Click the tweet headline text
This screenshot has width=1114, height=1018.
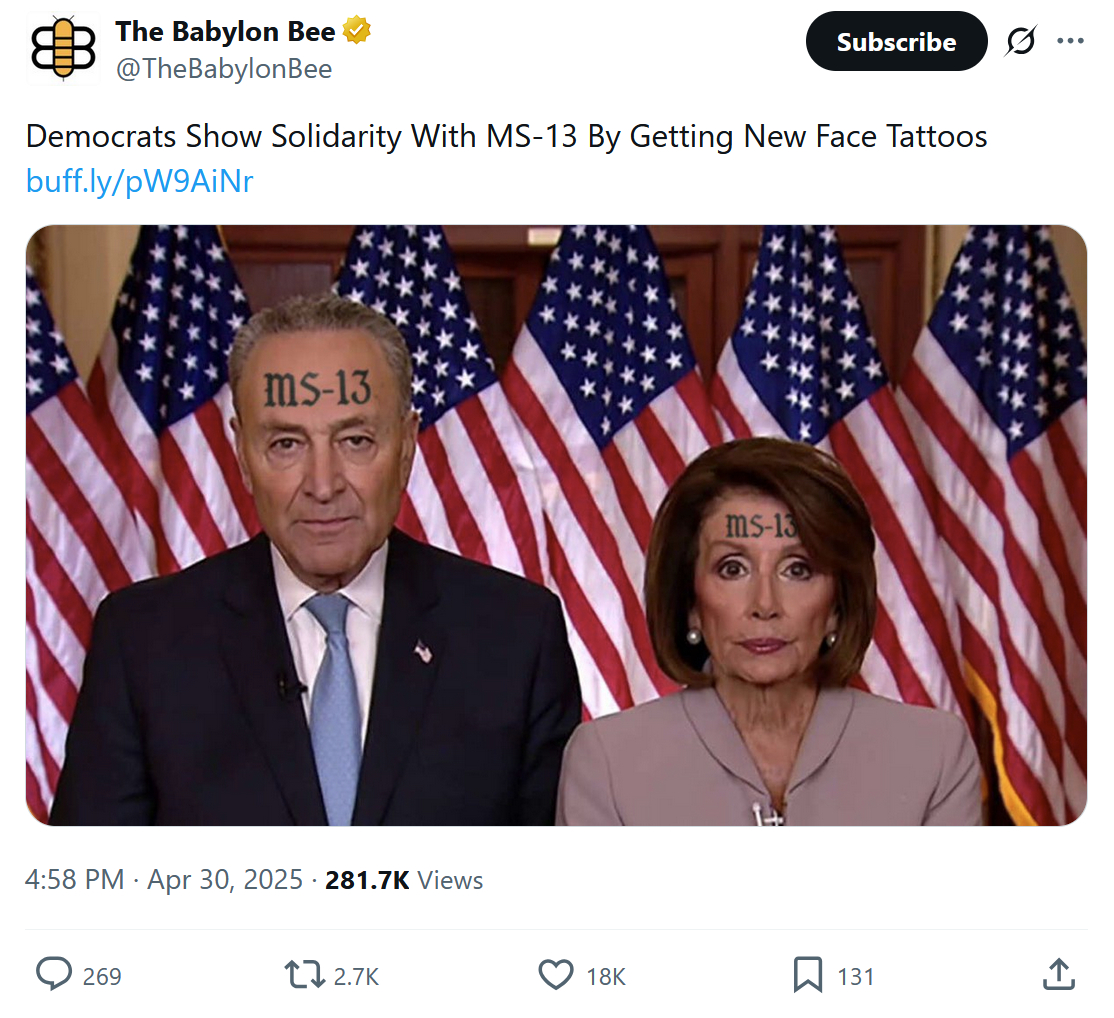click(x=506, y=136)
